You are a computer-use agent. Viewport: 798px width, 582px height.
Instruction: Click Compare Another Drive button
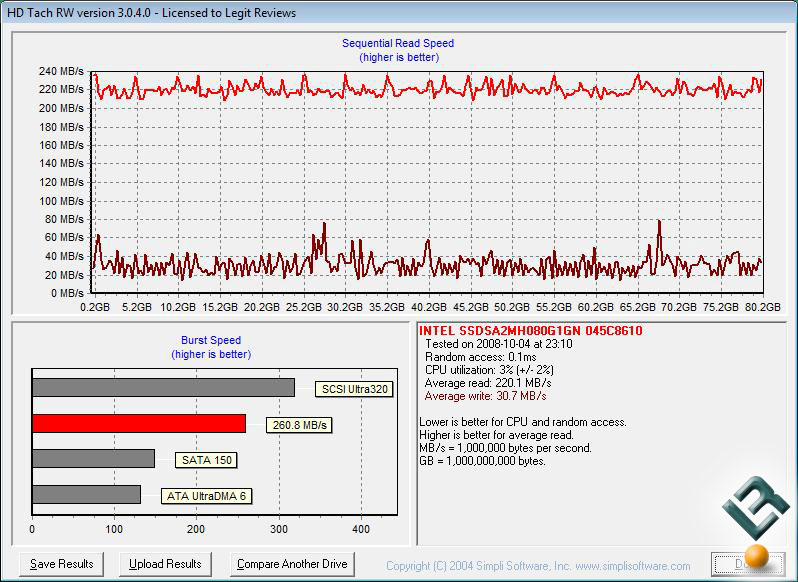[292, 564]
